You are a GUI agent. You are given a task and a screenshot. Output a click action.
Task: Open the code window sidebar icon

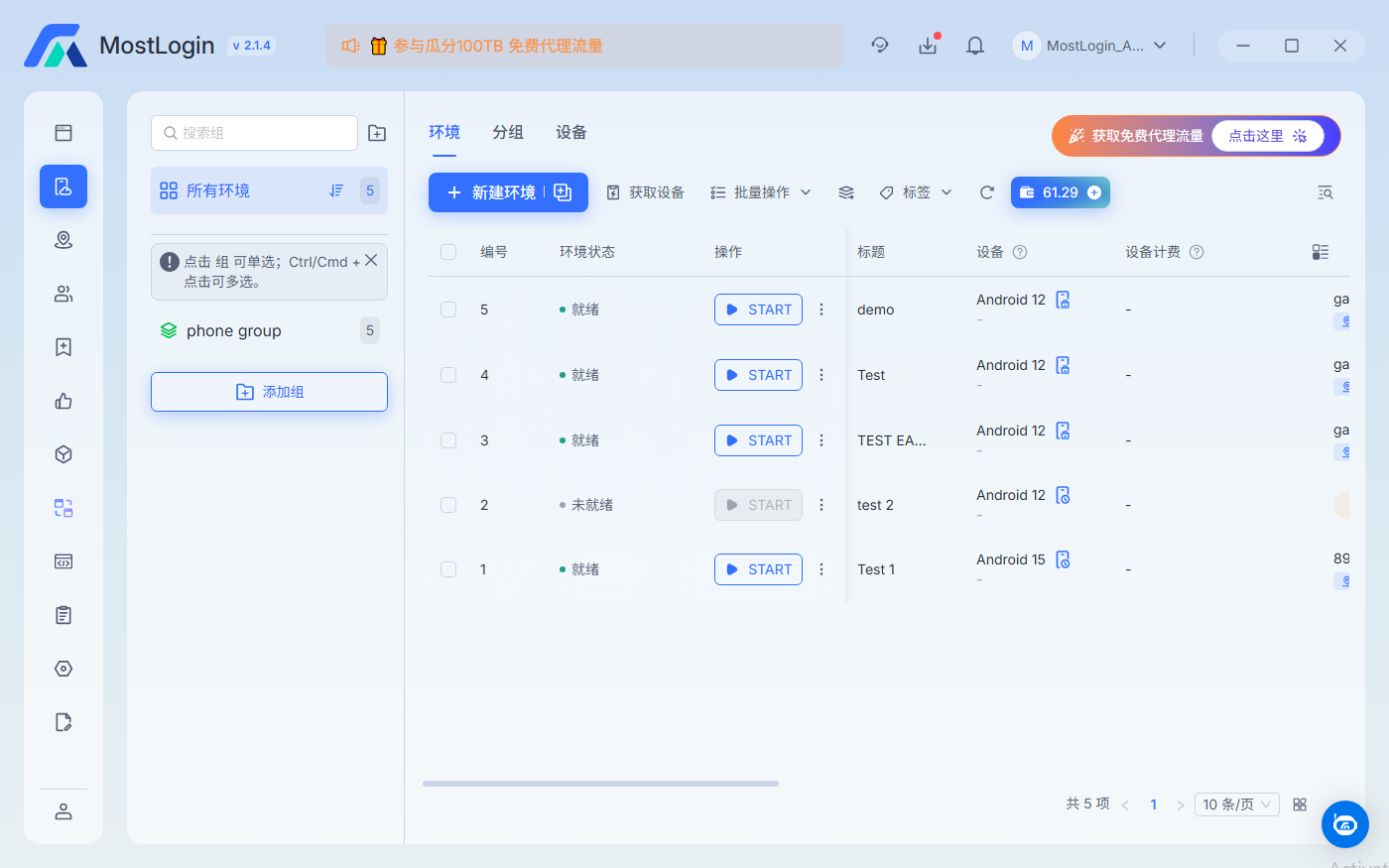tap(63, 561)
